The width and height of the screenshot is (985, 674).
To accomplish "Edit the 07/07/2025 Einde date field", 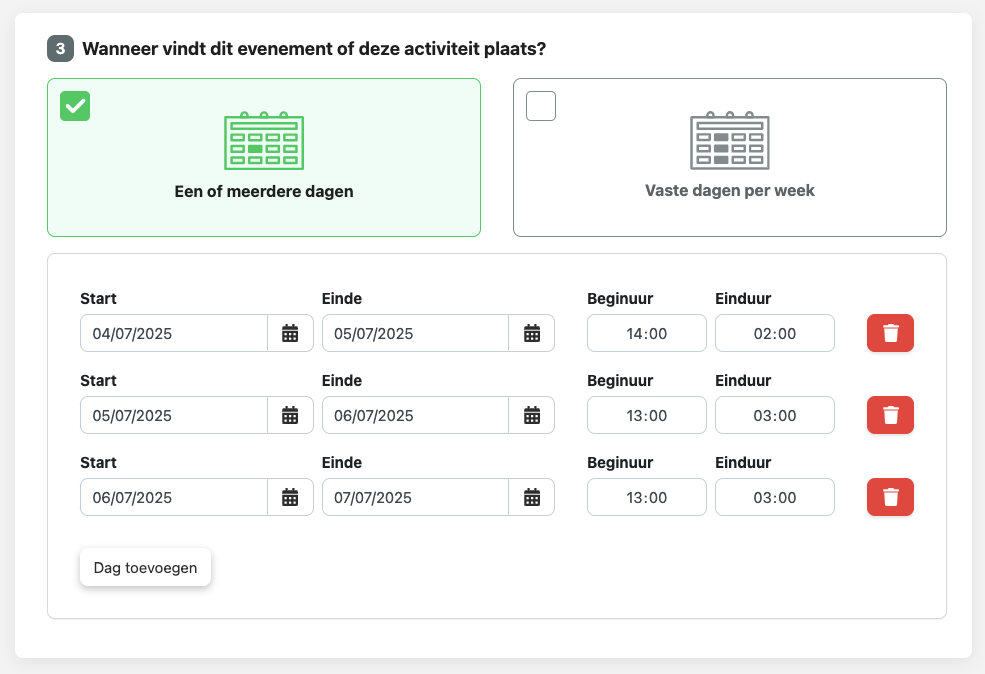I will pyautogui.click(x=415, y=498).
